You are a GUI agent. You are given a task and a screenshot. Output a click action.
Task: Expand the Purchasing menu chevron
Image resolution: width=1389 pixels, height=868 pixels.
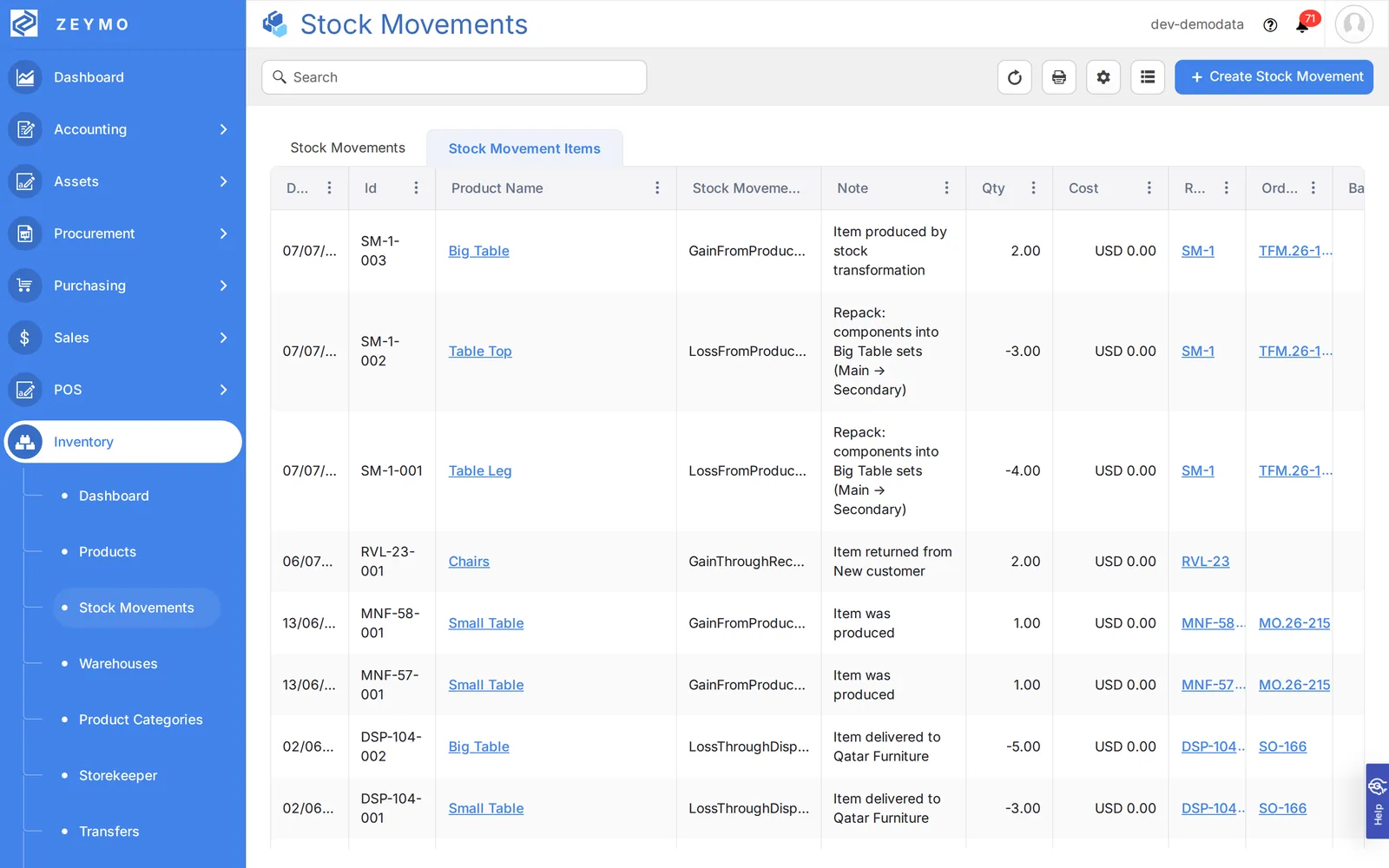[x=223, y=286]
